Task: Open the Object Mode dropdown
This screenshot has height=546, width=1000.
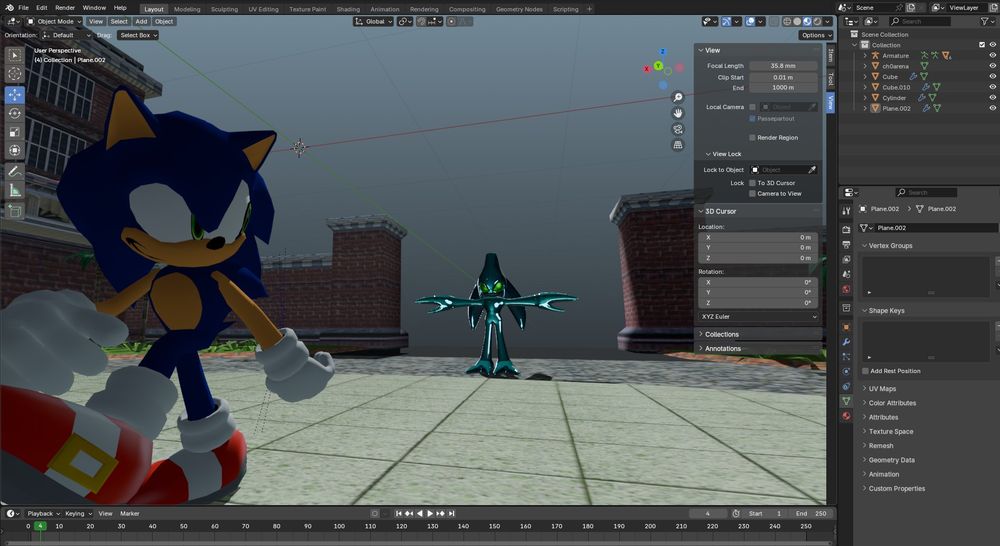Action: 54,21
